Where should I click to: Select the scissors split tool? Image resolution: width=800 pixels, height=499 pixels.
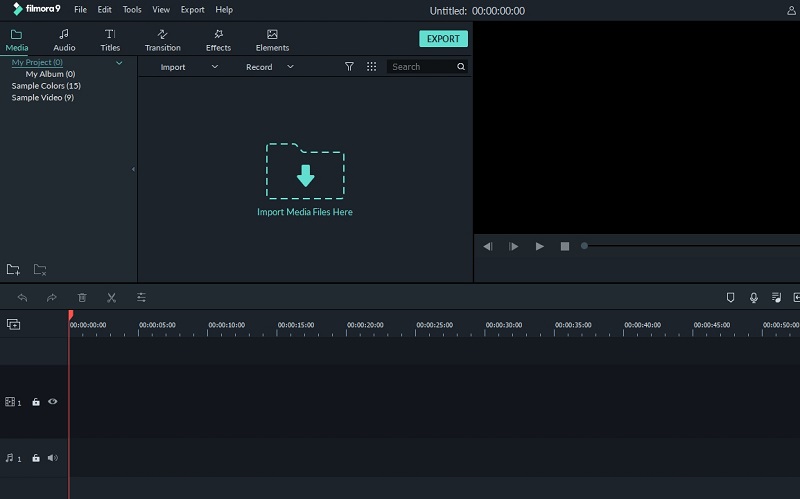111,297
